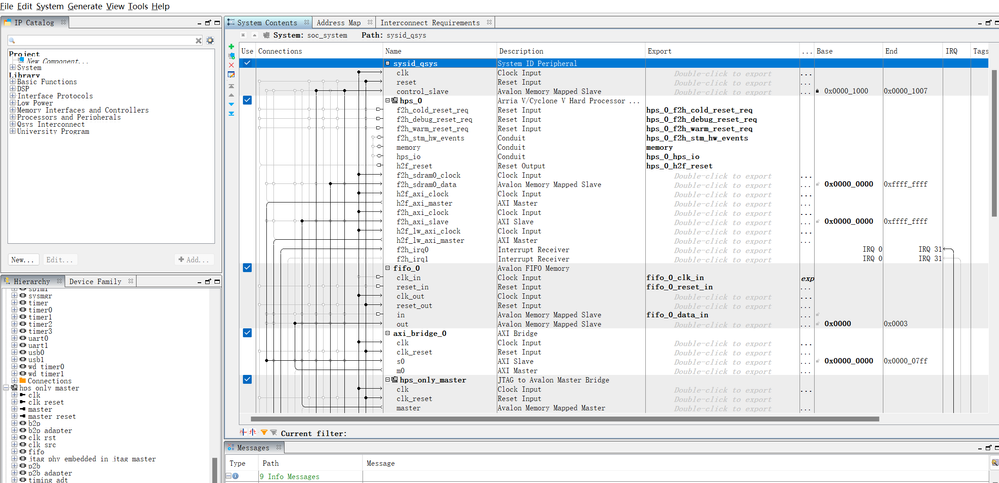
Task: Uncheck the Use checkbox for hps_0
Action: pyautogui.click(x=247, y=100)
